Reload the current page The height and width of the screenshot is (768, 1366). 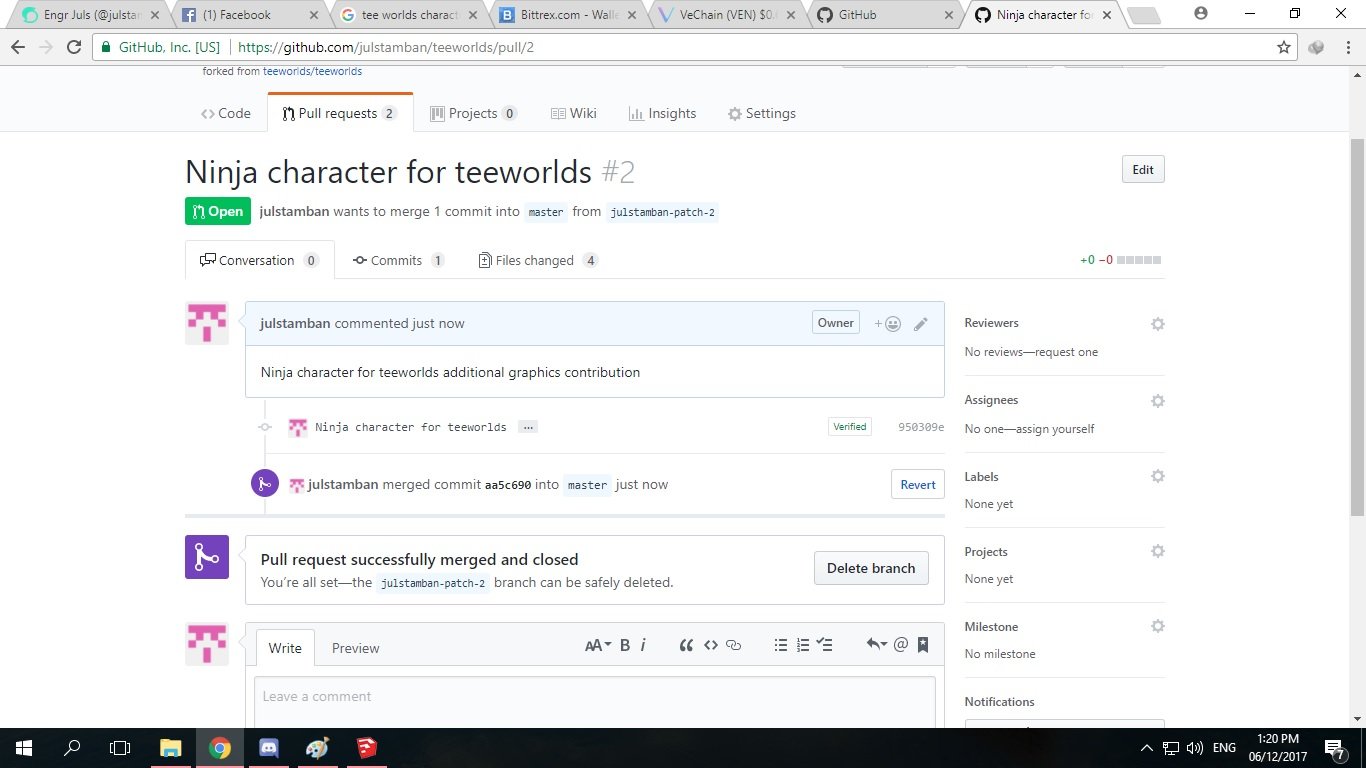(x=73, y=47)
